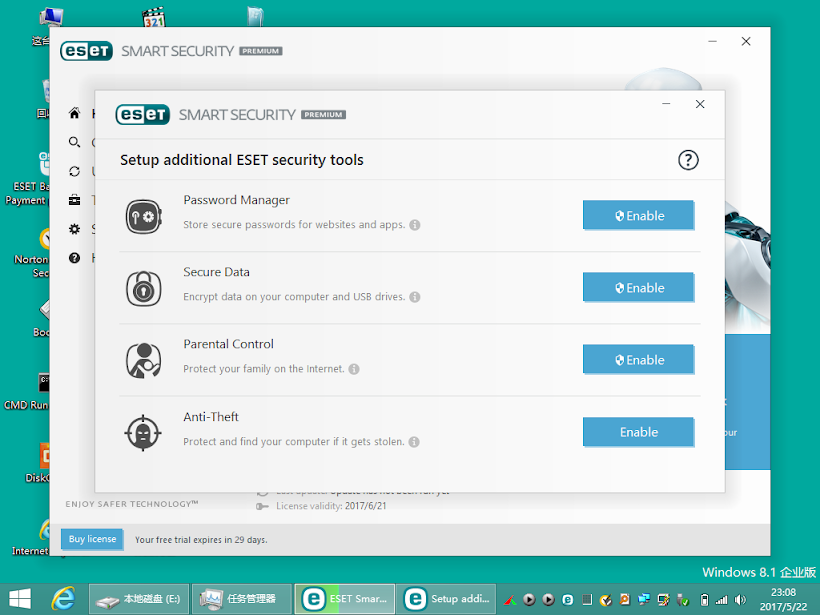Switch to Setup additional taskbar button
The height and width of the screenshot is (615, 820).
tap(446, 599)
